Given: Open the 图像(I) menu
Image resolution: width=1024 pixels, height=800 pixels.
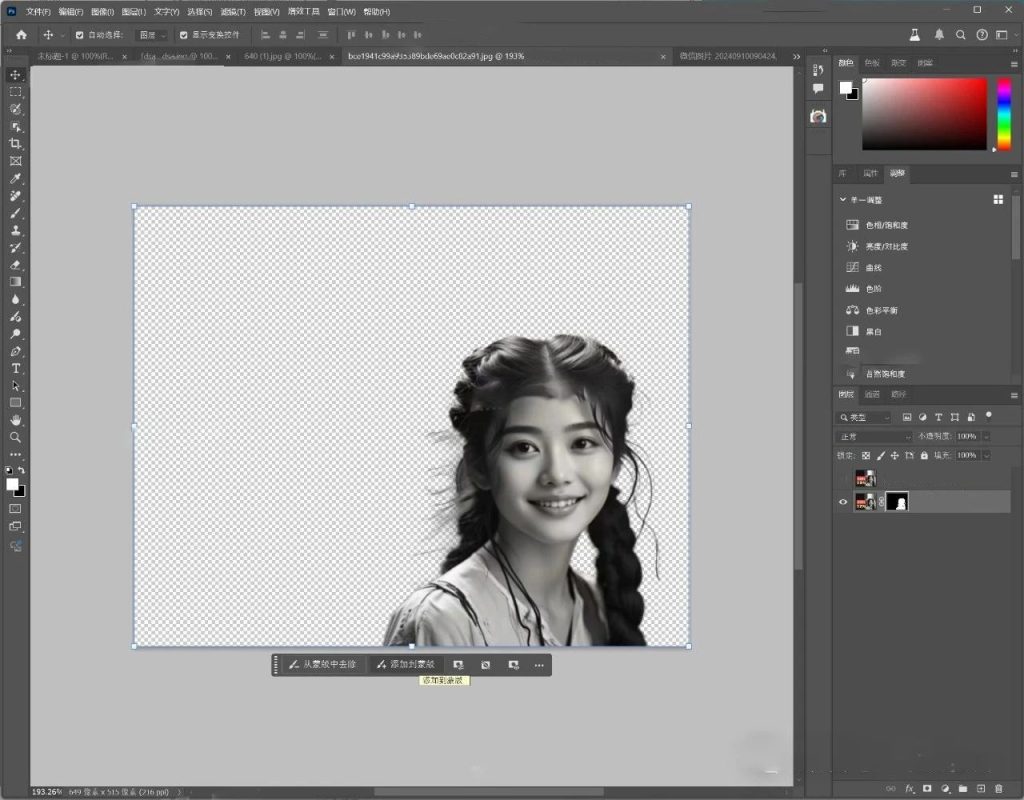Looking at the screenshot, I should pyautogui.click(x=103, y=12).
